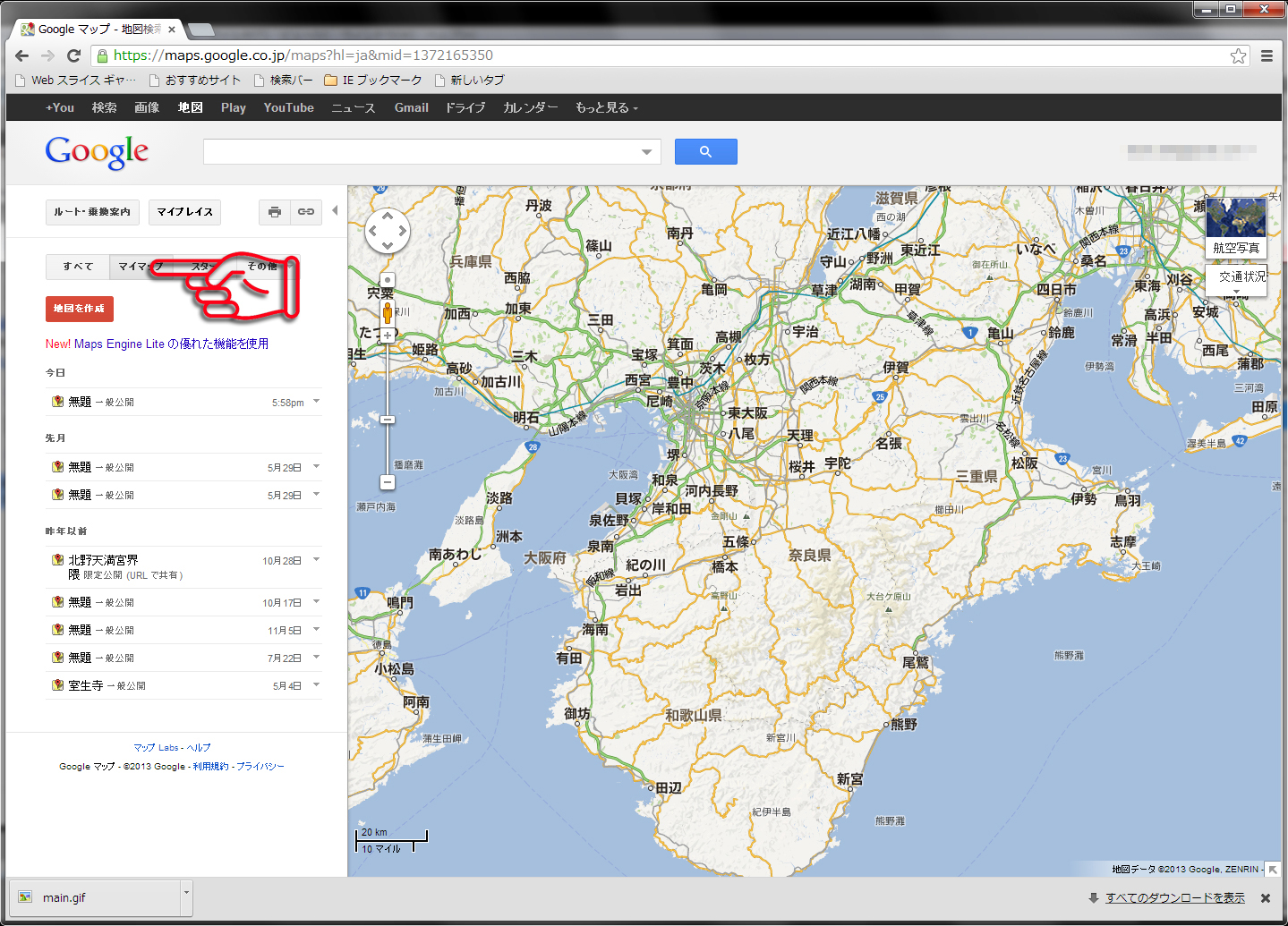Select the すべて tab

pyautogui.click(x=78, y=267)
